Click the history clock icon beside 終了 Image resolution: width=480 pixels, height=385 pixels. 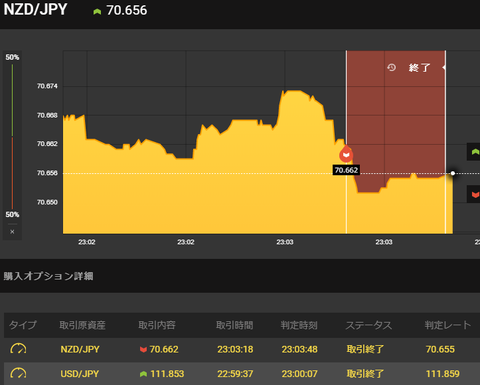pos(392,68)
